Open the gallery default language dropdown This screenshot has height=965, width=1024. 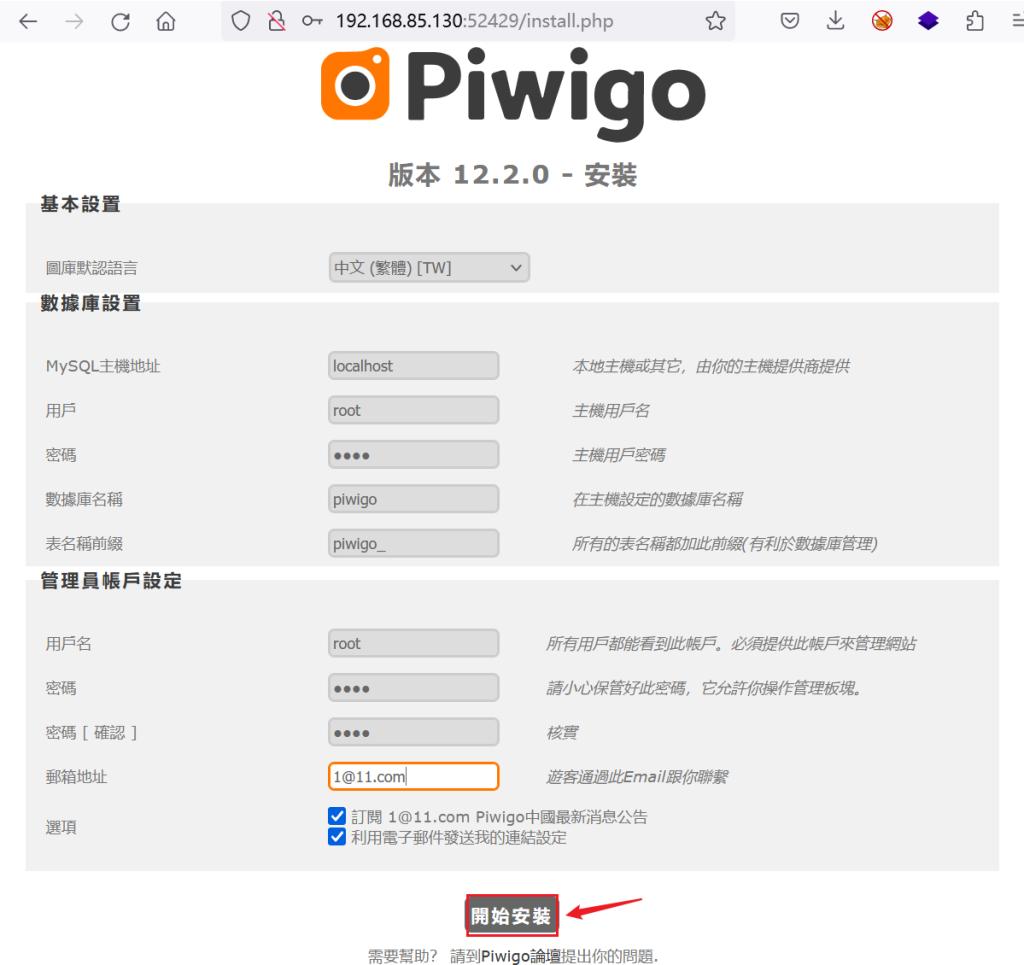[x=429, y=268]
